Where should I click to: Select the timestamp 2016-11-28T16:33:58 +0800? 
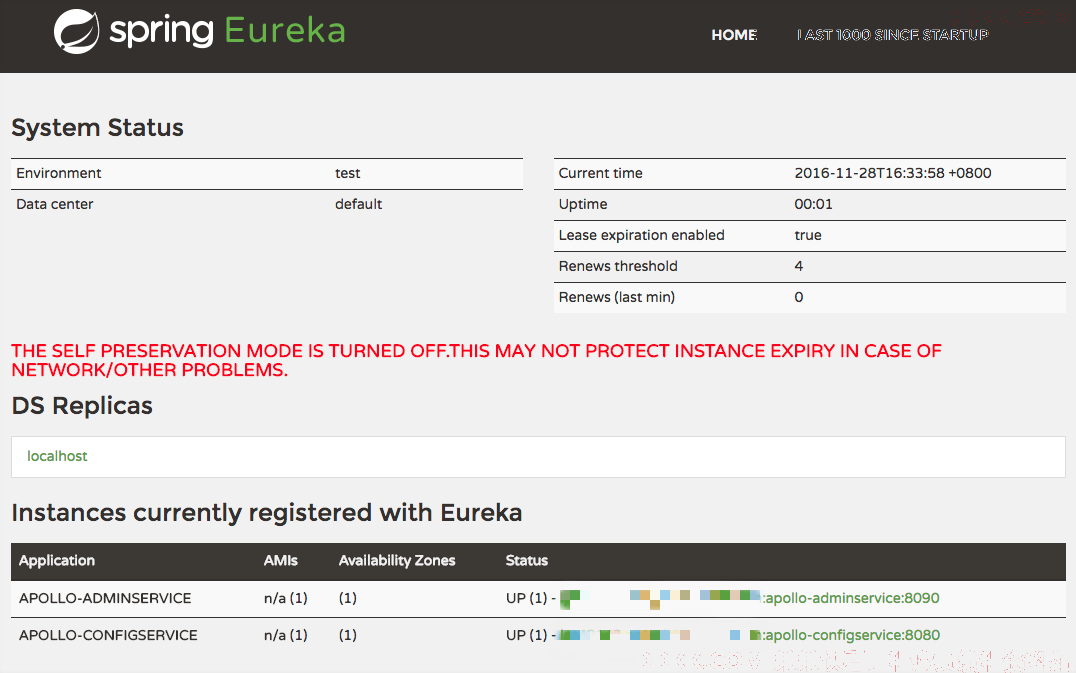coord(893,174)
